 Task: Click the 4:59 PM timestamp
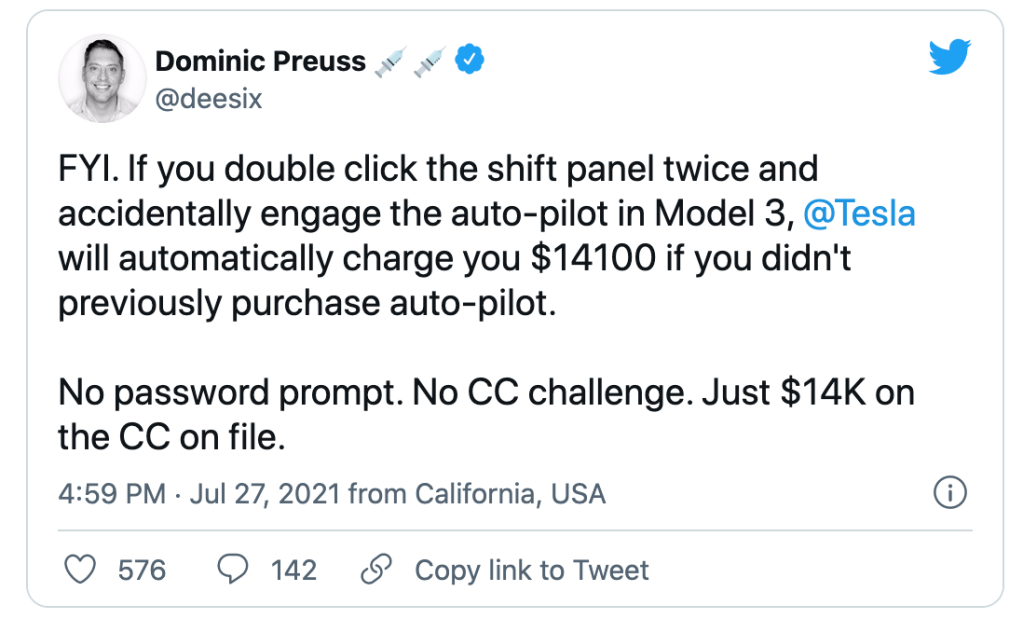tap(111, 494)
